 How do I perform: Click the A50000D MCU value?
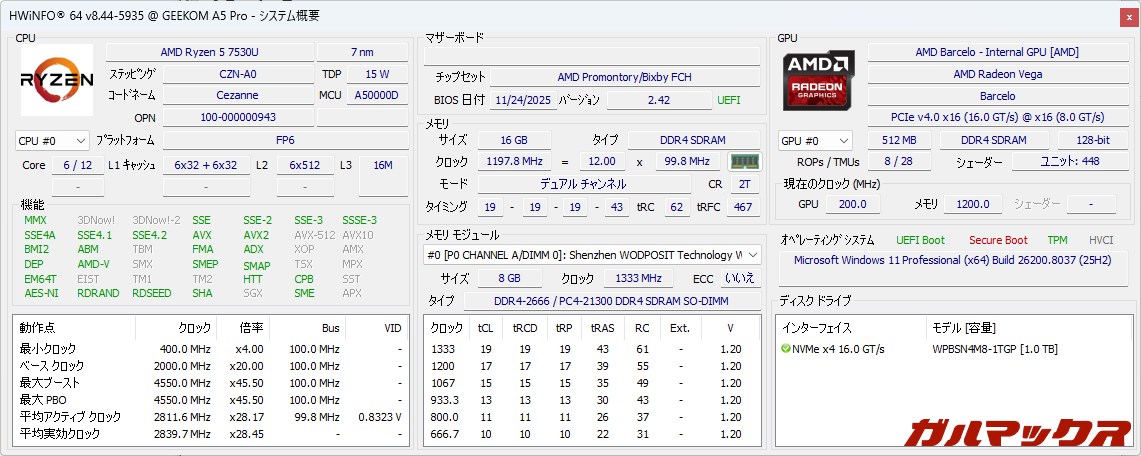[x=377, y=95]
